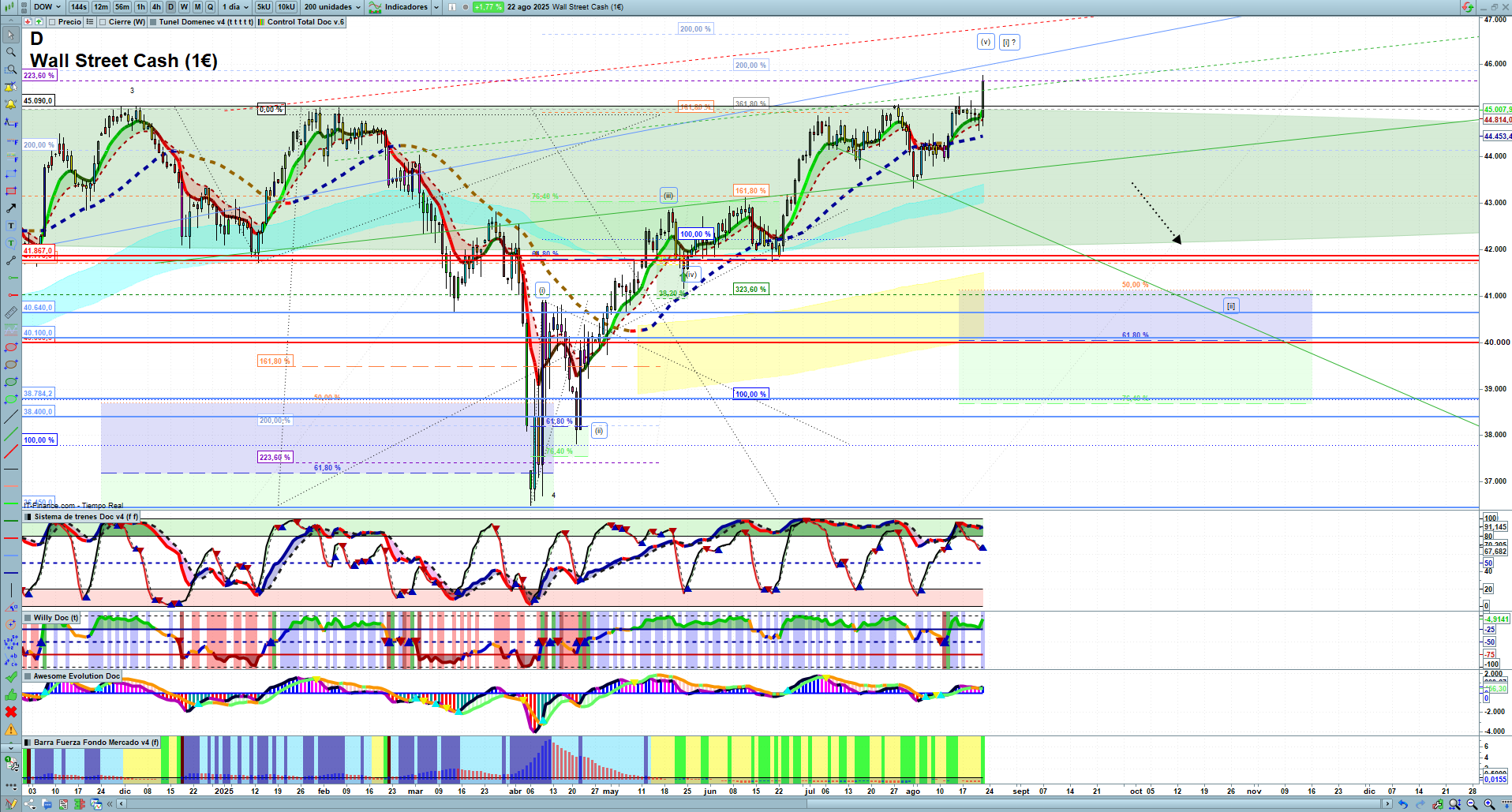Screen dimensions: 1512x812
Task: Set history to 5kU units
Action: [x=264, y=7]
